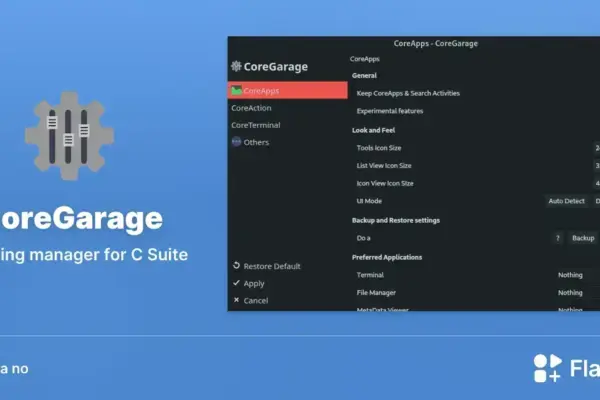The width and height of the screenshot is (600, 400).
Task: Click the checkmark icon beside Apply
Action: 236,283
